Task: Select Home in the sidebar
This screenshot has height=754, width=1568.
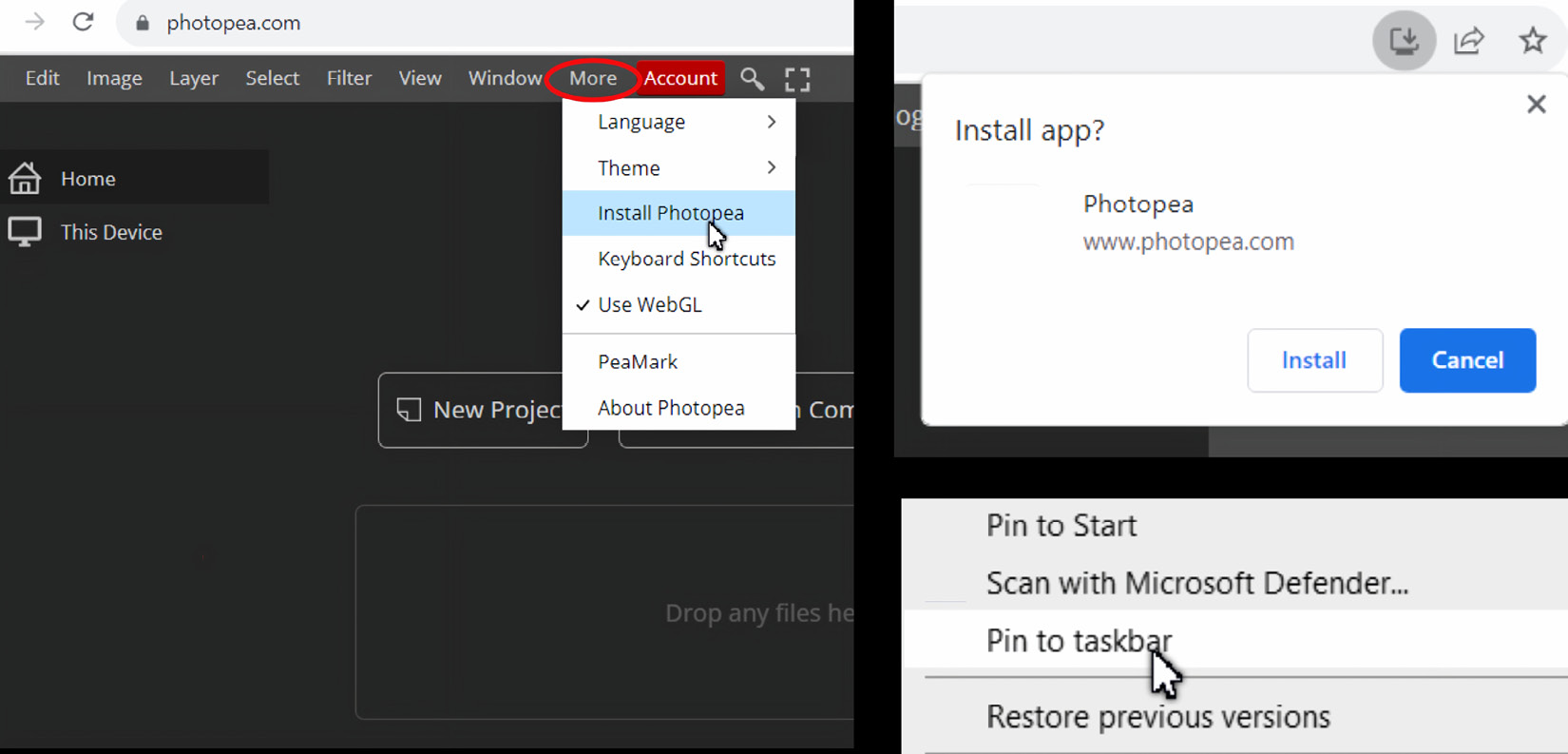Action: tap(134, 178)
